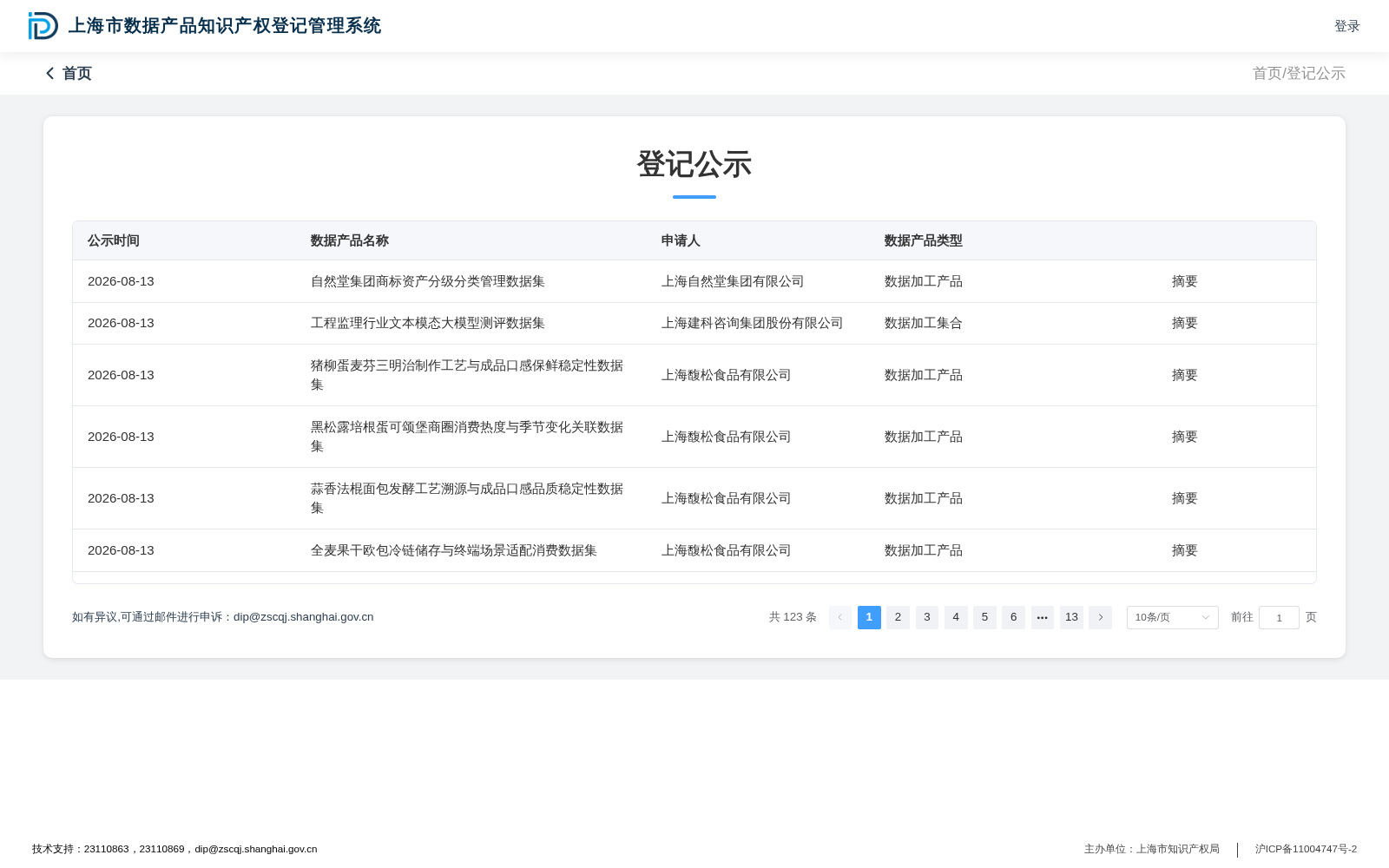The height and width of the screenshot is (868, 1389).
Task: Click product name 全麦果干欧包冷链储存 dataset
Action: point(454,550)
